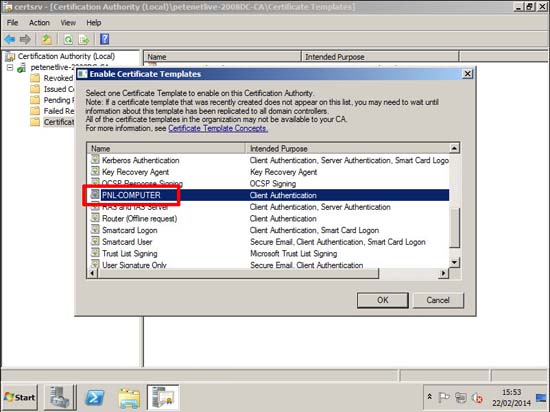Viewport: 550px width, 412px height.
Task: Select the Certificate Templates folder
Action: click(59, 122)
